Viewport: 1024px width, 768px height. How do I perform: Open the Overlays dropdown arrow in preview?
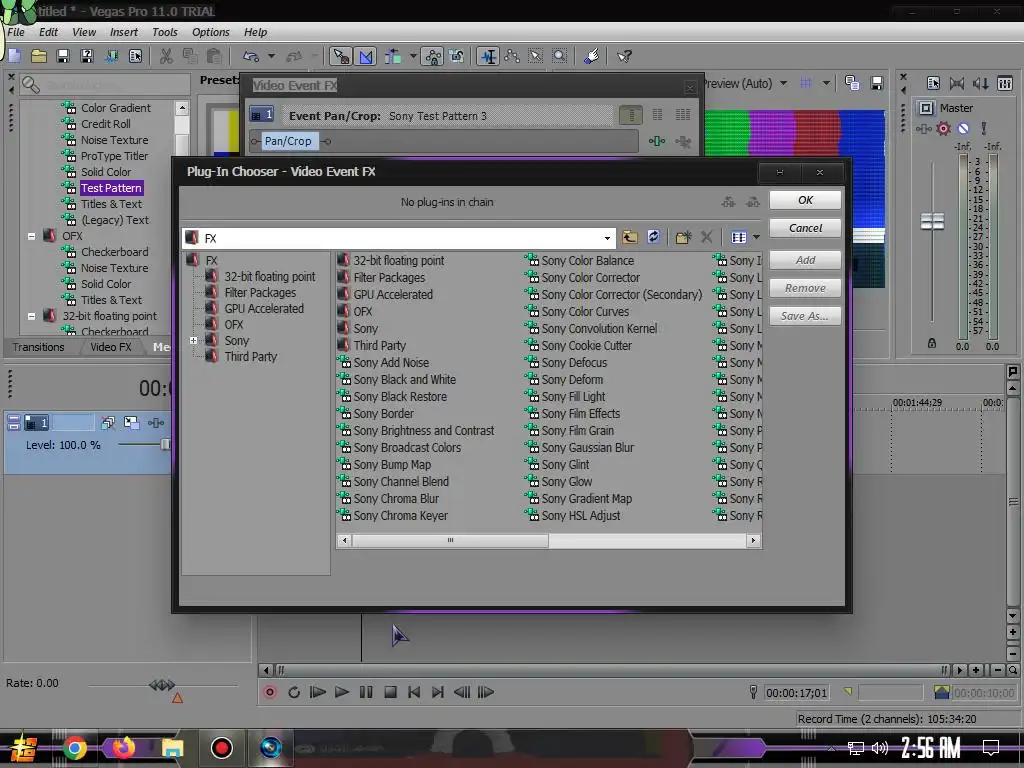[826, 83]
